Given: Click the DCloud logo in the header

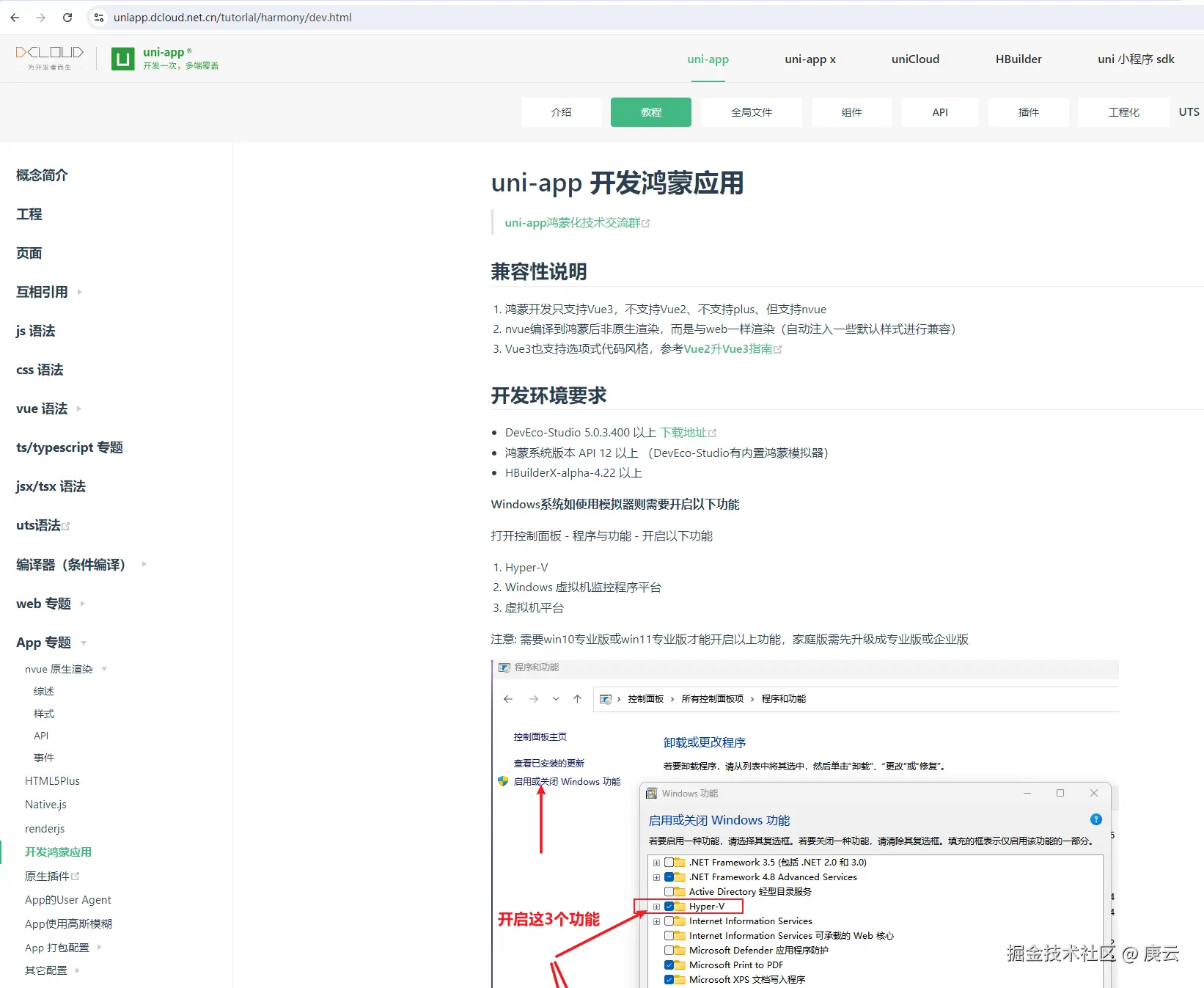Looking at the screenshot, I should (x=50, y=57).
